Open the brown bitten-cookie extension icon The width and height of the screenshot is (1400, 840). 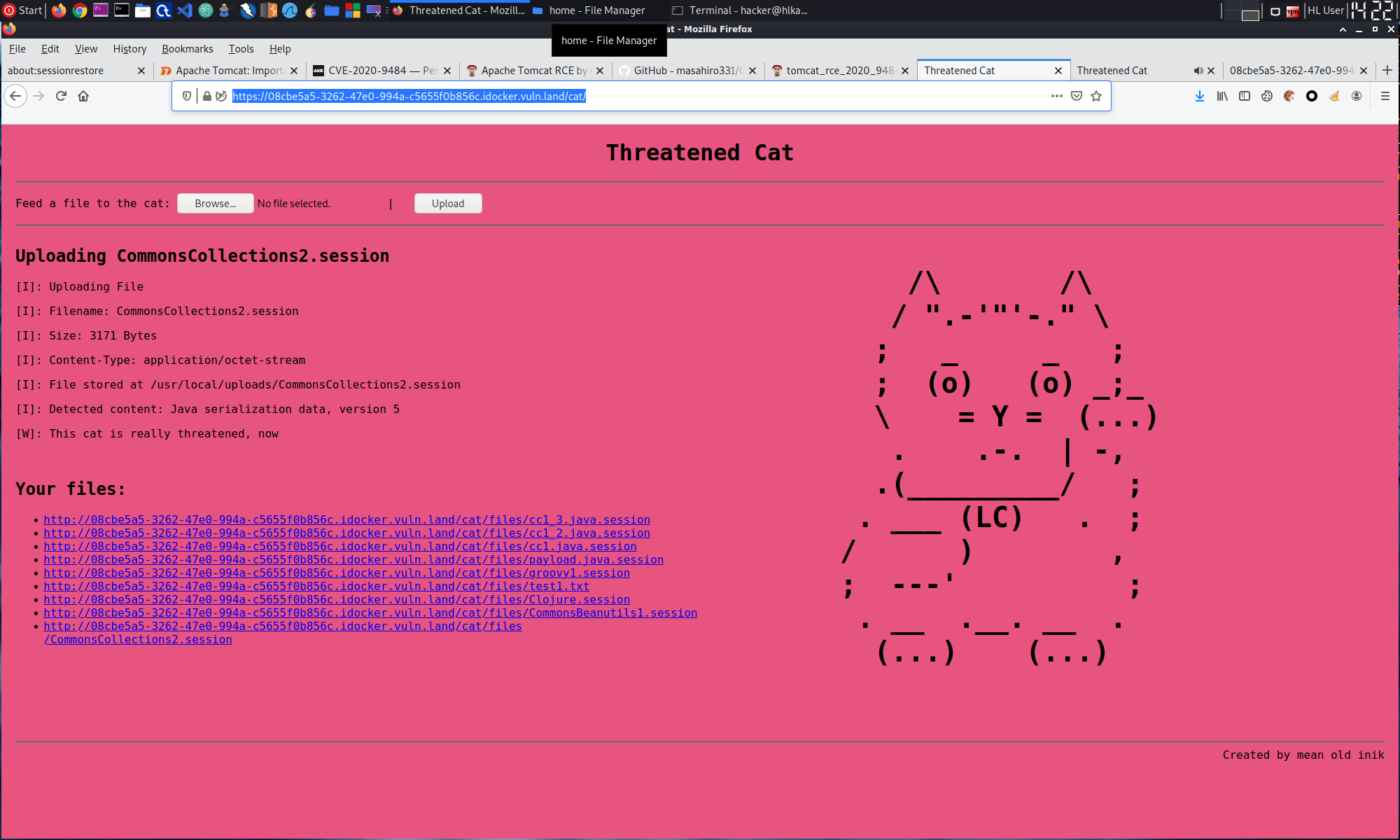1289,96
